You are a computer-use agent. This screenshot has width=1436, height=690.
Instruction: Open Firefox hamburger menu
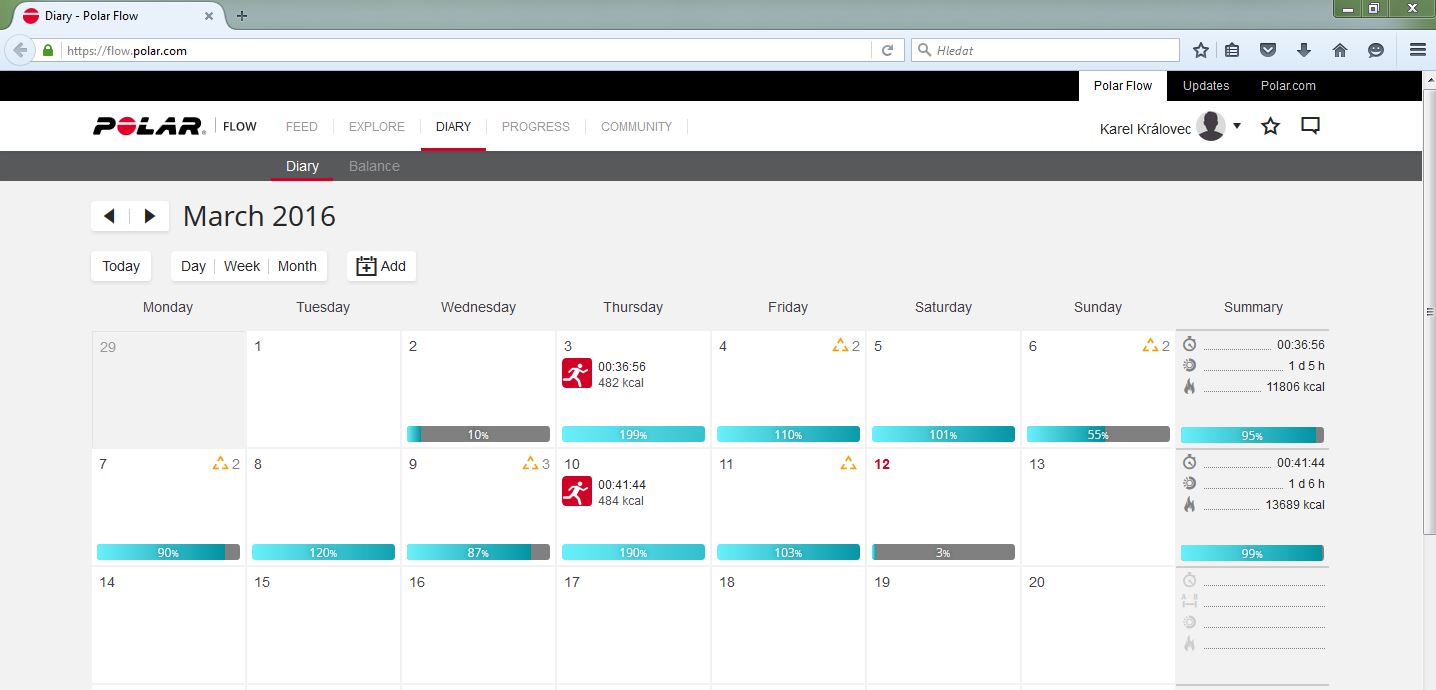tap(1416, 50)
